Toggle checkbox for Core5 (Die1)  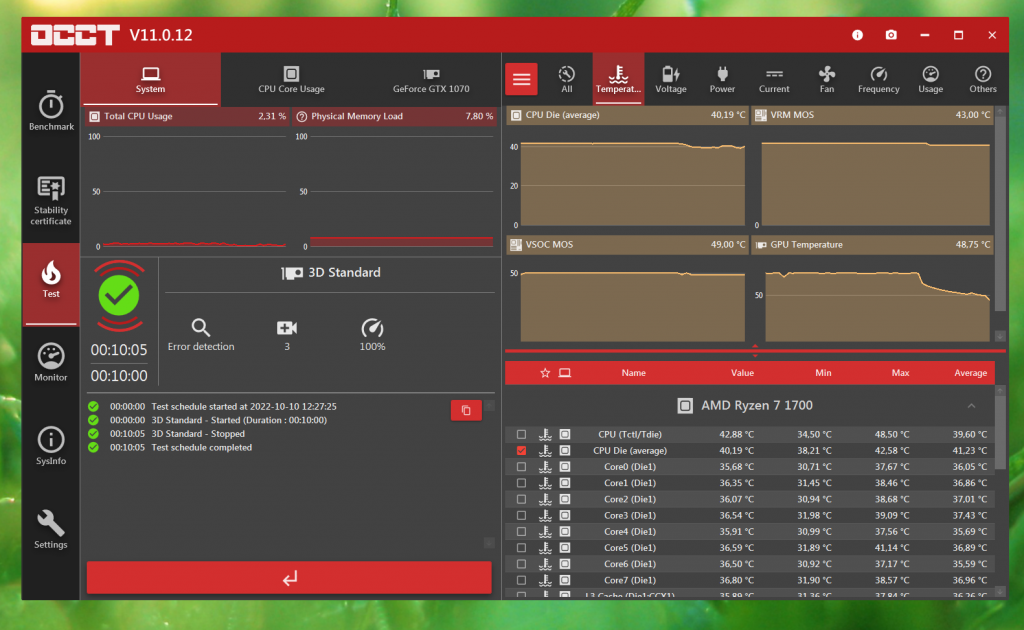(x=521, y=548)
